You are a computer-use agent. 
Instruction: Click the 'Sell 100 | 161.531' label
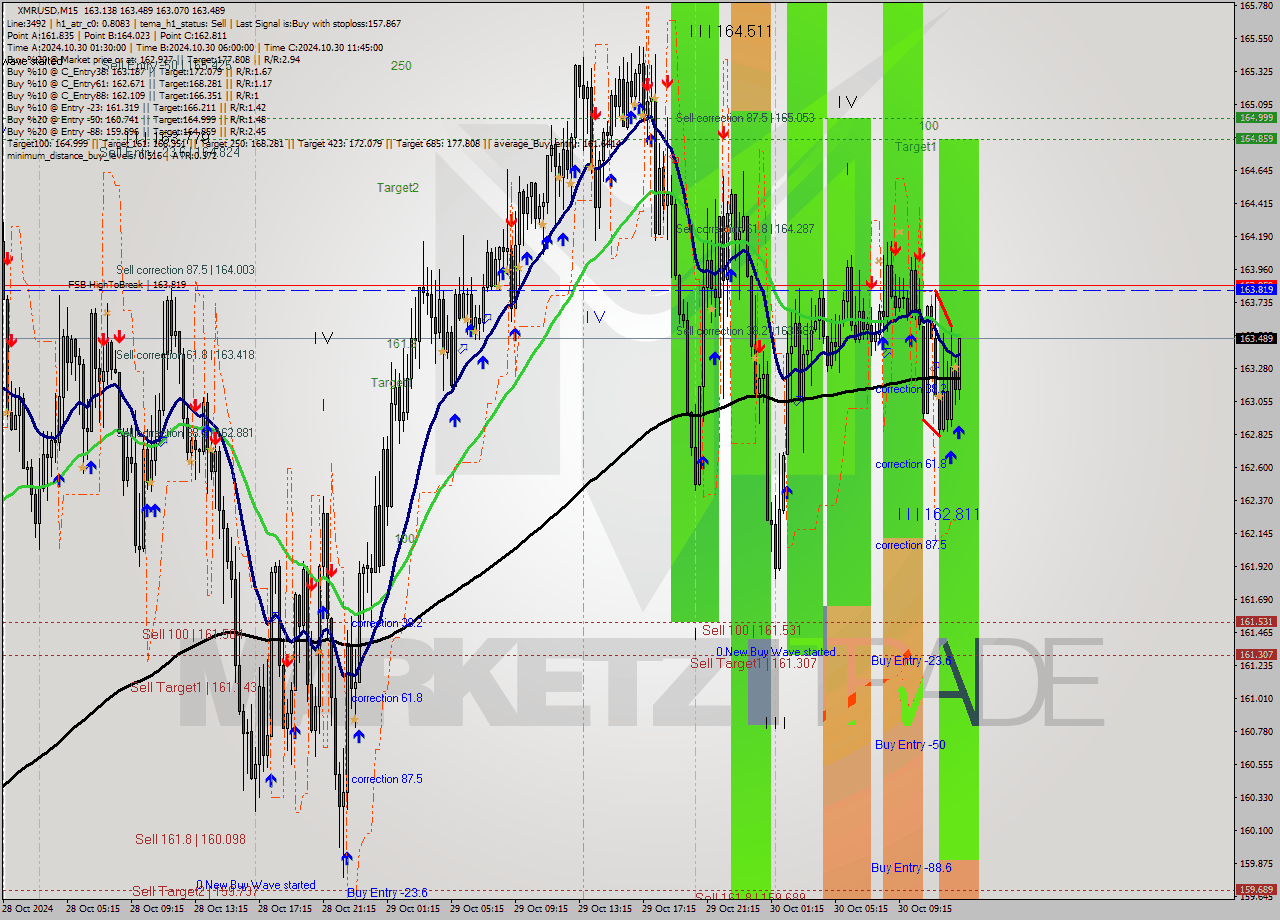click(751, 630)
